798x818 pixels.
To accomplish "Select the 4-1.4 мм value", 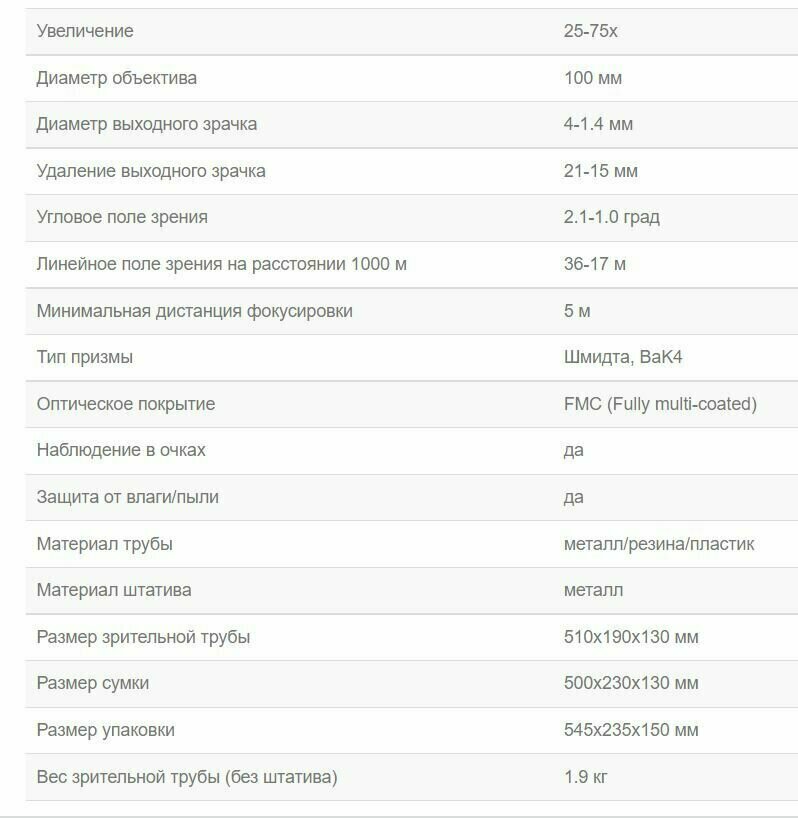I will point(598,124).
